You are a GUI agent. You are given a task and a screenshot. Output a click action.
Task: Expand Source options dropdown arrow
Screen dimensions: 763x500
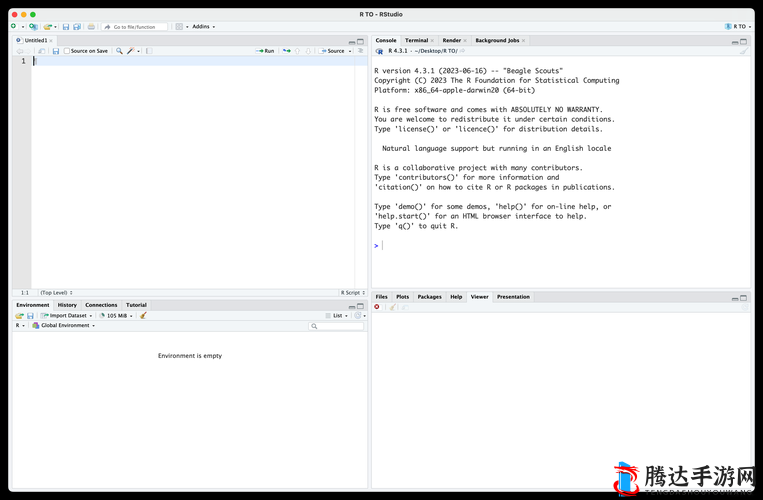350,52
